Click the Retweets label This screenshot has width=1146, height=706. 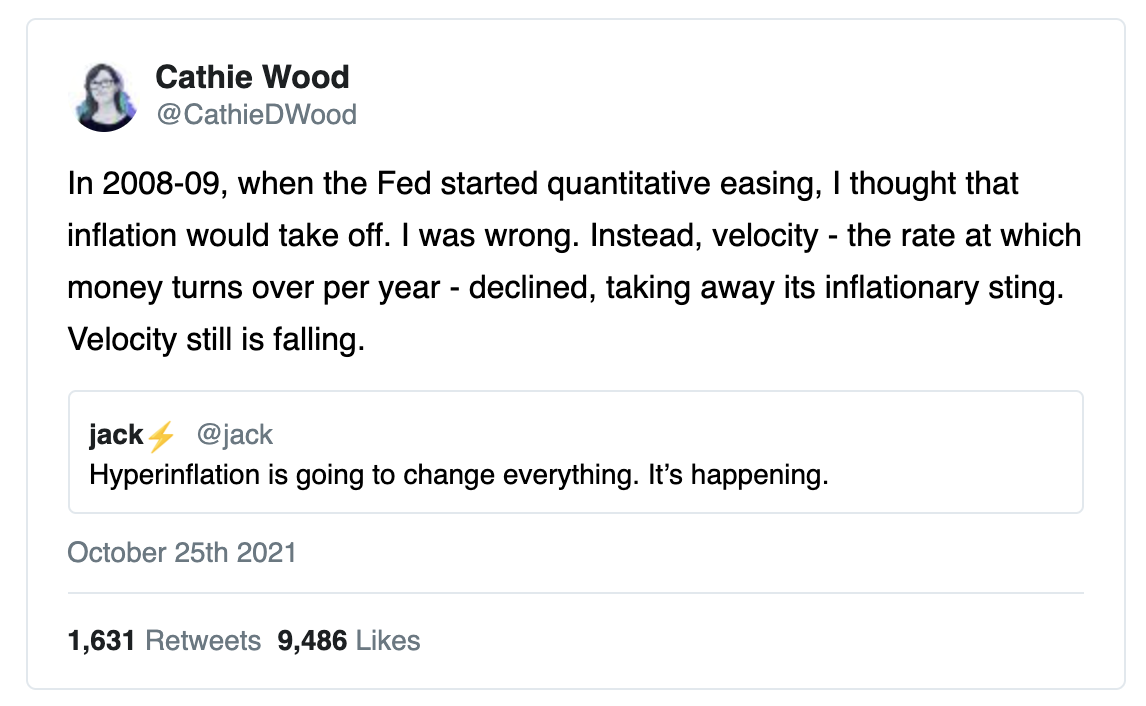[x=203, y=641]
